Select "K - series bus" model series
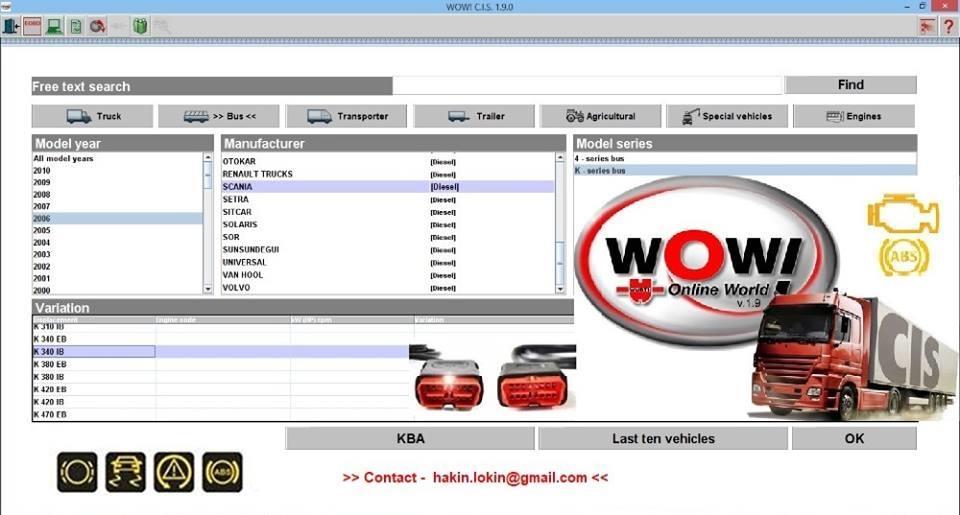The image size is (960, 515). [x=745, y=171]
